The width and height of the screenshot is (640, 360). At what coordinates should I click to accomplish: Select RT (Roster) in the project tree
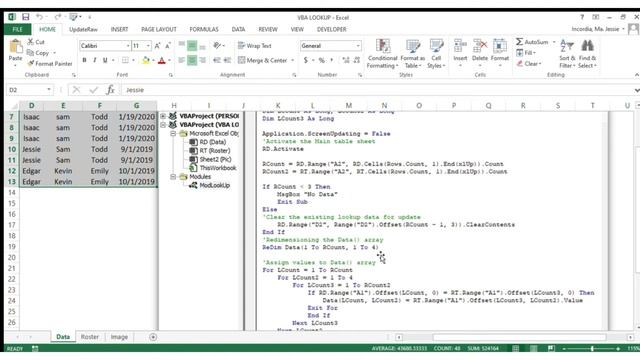tap(214, 151)
